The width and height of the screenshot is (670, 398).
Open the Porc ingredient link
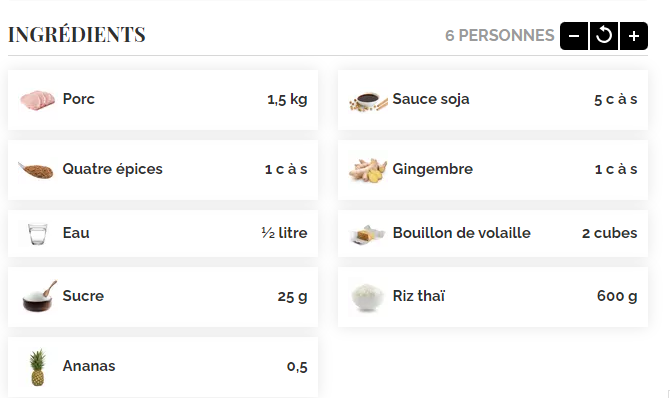coord(79,99)
